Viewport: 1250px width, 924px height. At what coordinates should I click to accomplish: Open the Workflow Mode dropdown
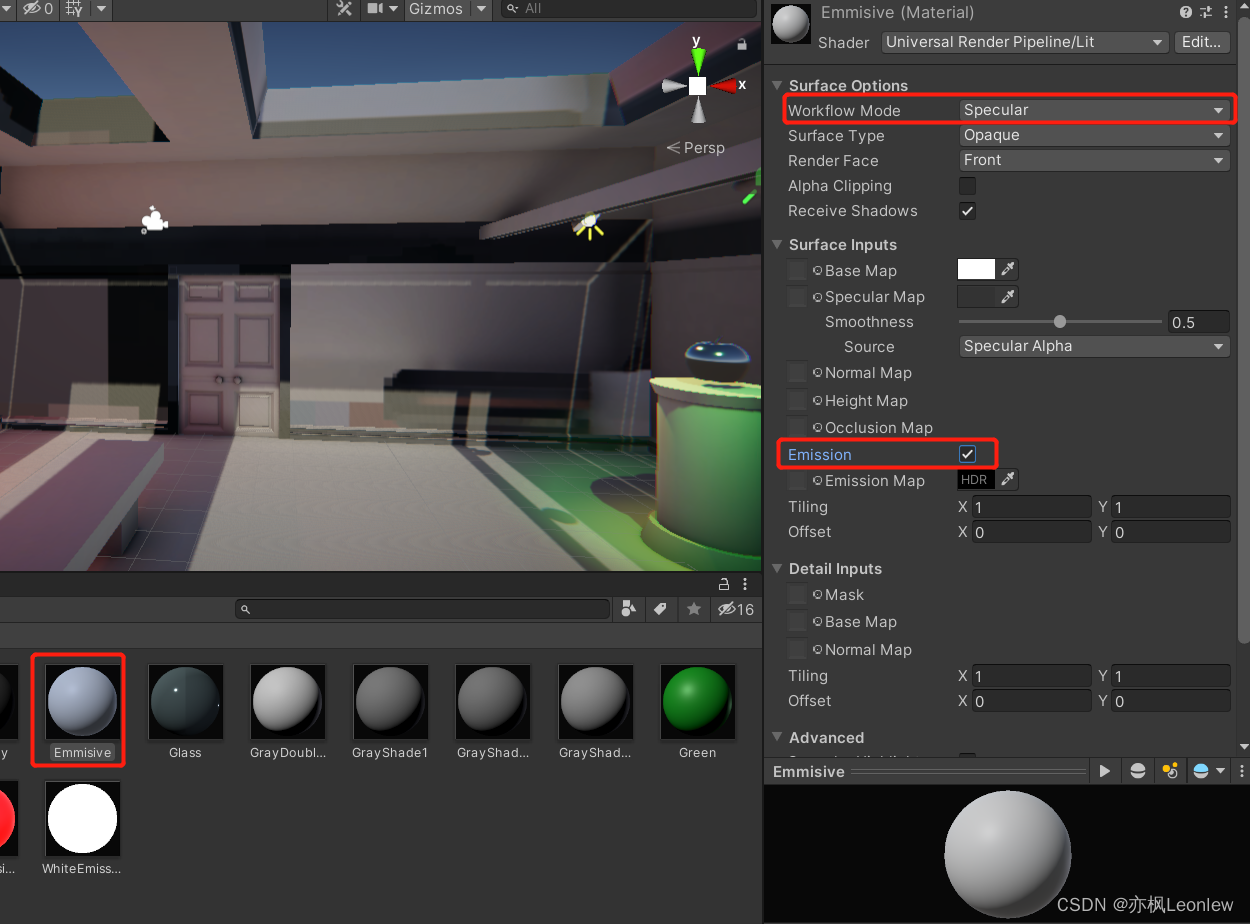tap(1093, 110)
